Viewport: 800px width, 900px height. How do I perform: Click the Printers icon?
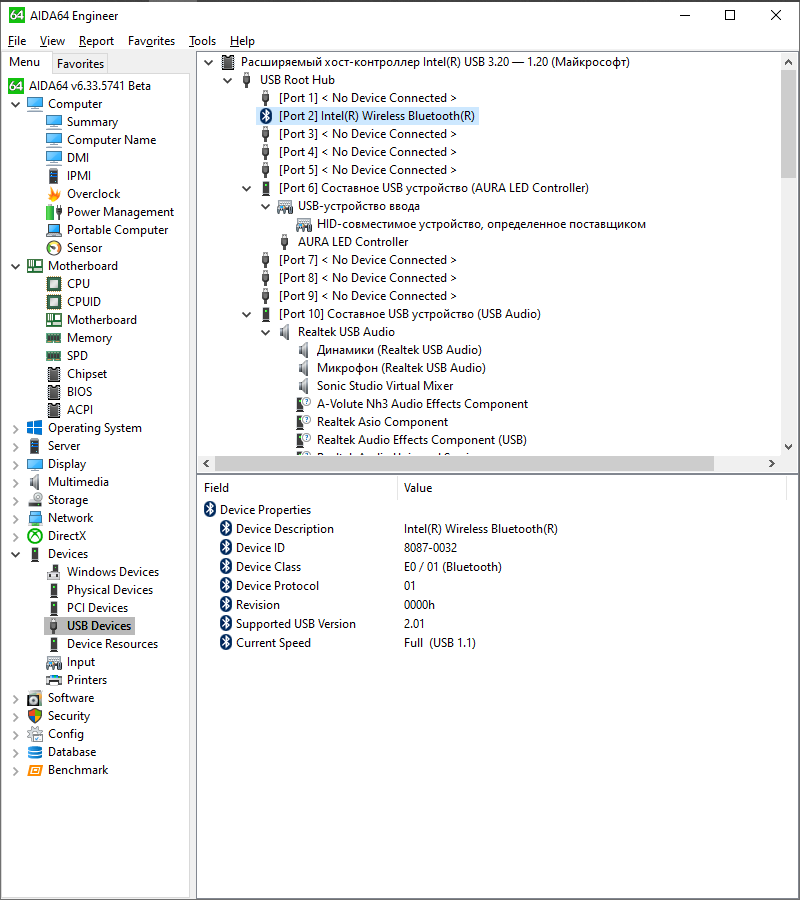click(54, 680)
